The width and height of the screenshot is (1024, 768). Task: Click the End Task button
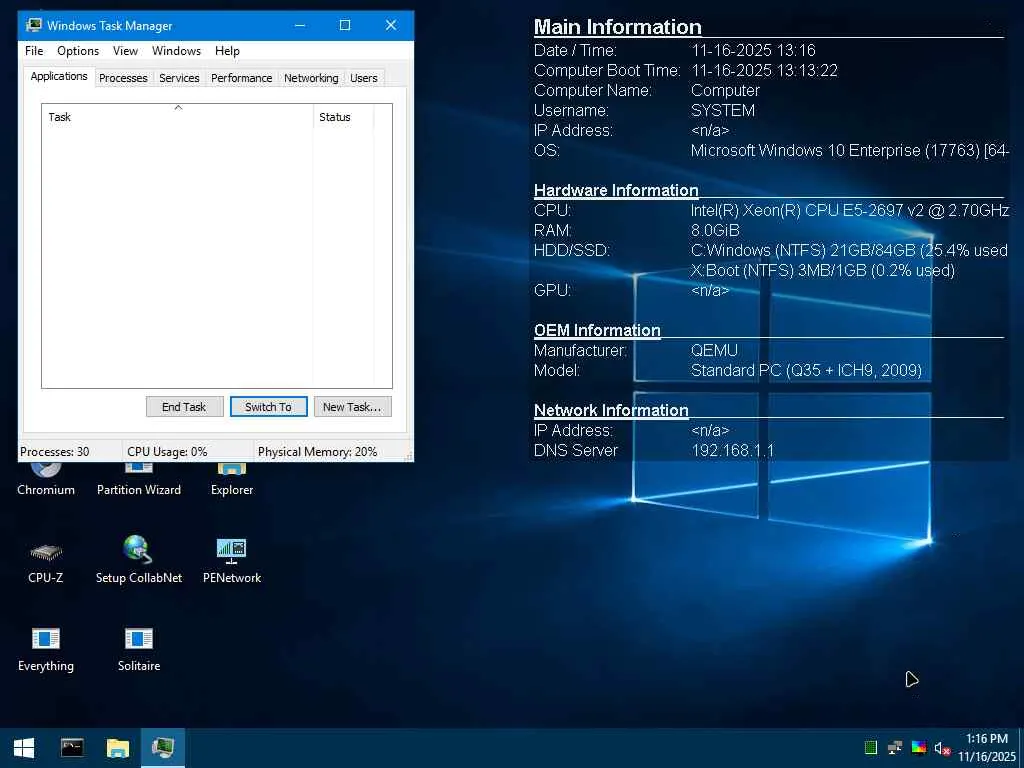coord(184,407)
